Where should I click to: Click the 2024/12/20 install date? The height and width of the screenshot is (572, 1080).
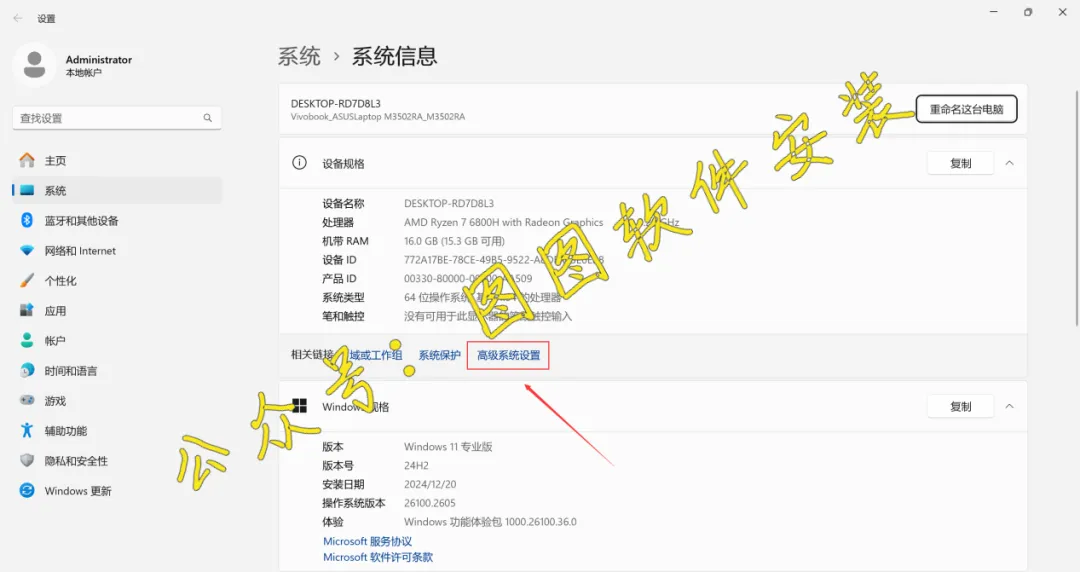(430, 484)
